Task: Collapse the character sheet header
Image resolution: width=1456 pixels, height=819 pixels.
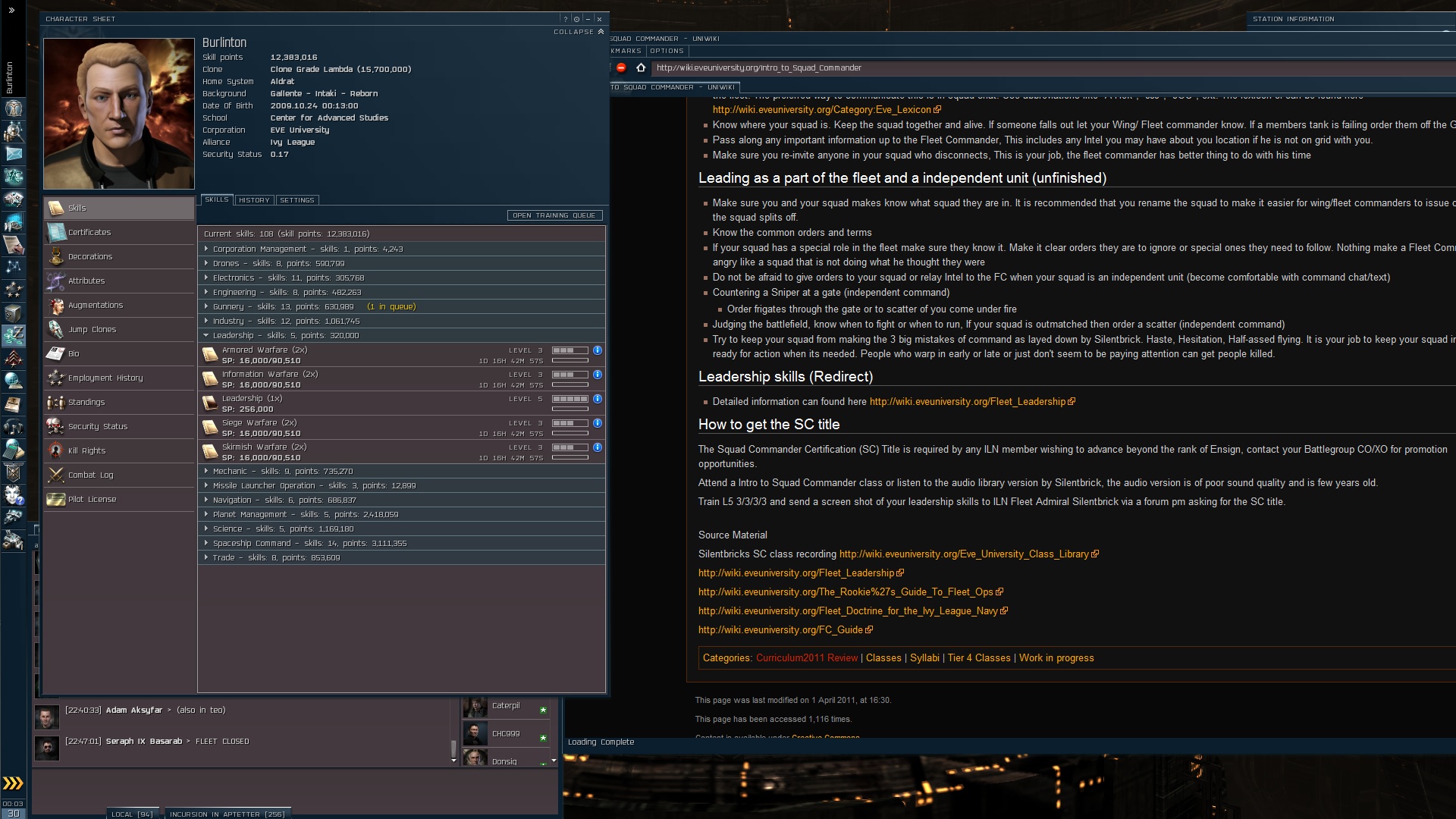Action: pyautogui.click(x=579, y=32)
